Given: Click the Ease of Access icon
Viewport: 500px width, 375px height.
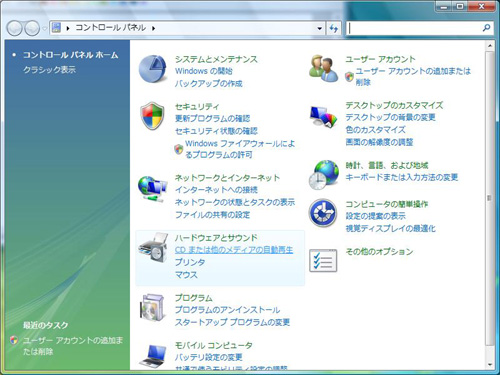Looking at the screenshot, I should coord(323,213).
